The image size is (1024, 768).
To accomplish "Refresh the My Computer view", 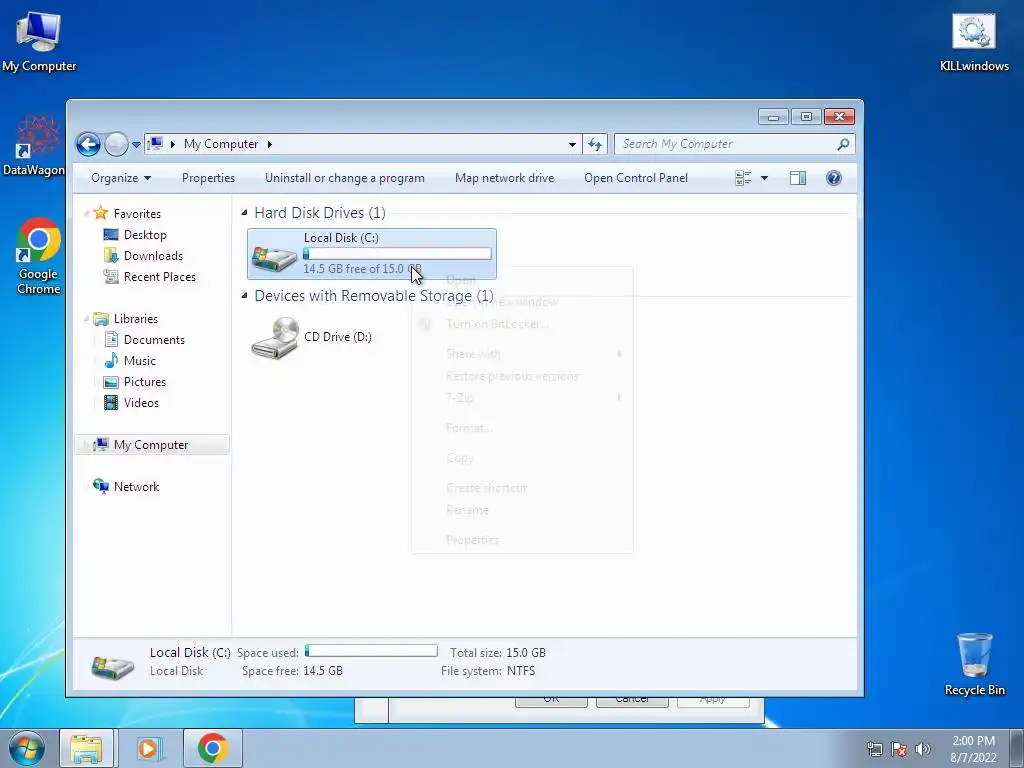I will [x=594, y=144].
